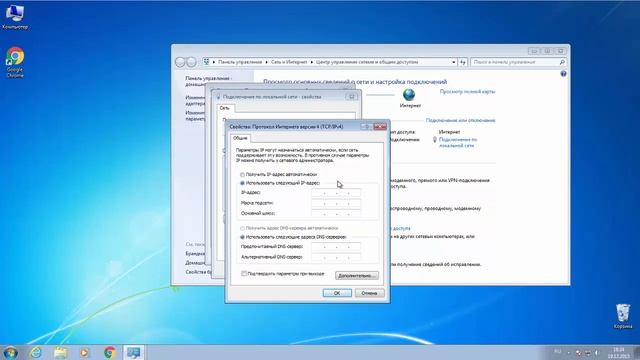Click the alternate DNS server field
This screenshot has width=640, height=360.
(336, 257)
